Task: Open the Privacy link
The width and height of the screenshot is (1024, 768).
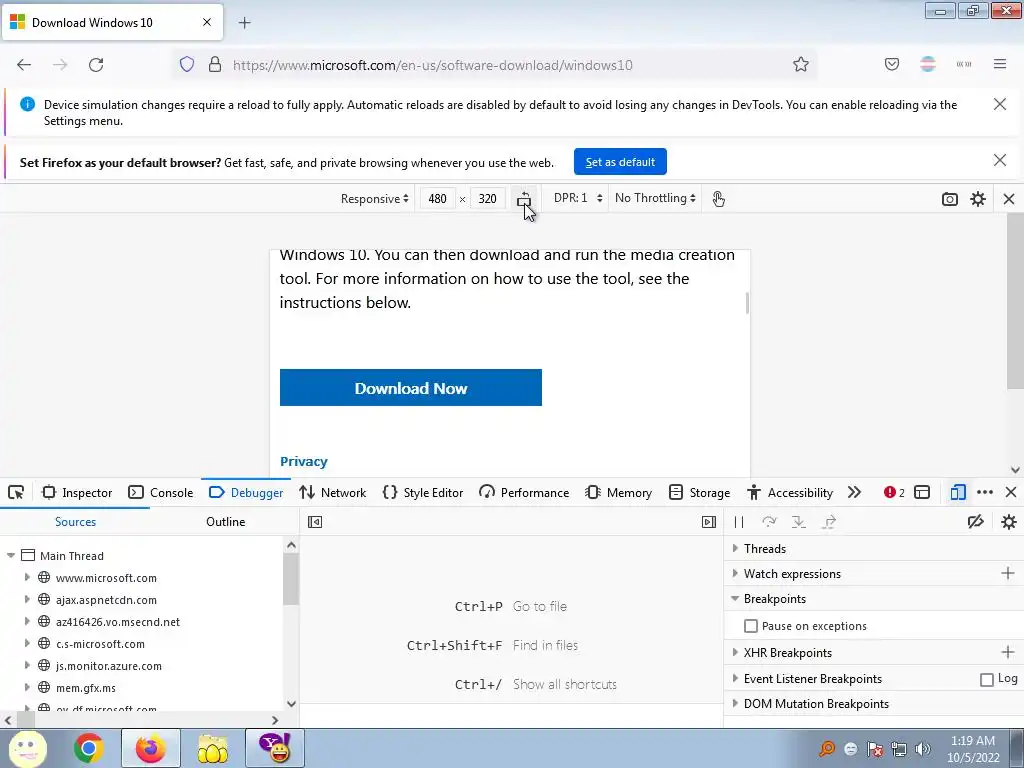Action: coord(304,461)
